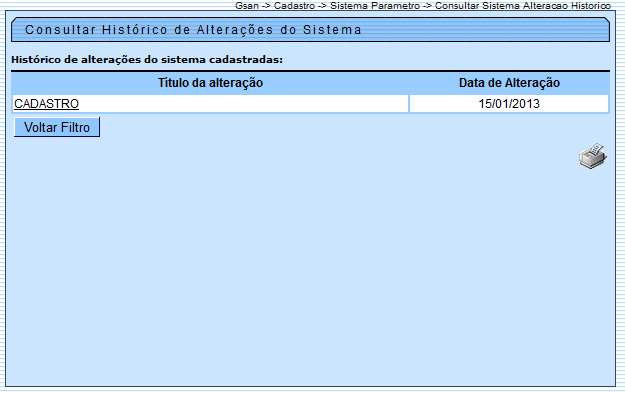The height and width of the screenshot is (393, 625).
Task: Click the arrow separator before Consultar Sistema breadcrumb
Action: coord(427,6)
